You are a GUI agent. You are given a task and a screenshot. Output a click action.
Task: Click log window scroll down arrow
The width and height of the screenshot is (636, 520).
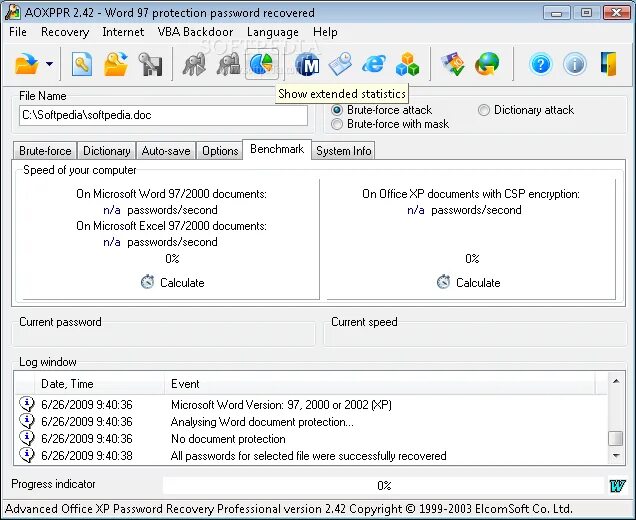tap(616, 456)
